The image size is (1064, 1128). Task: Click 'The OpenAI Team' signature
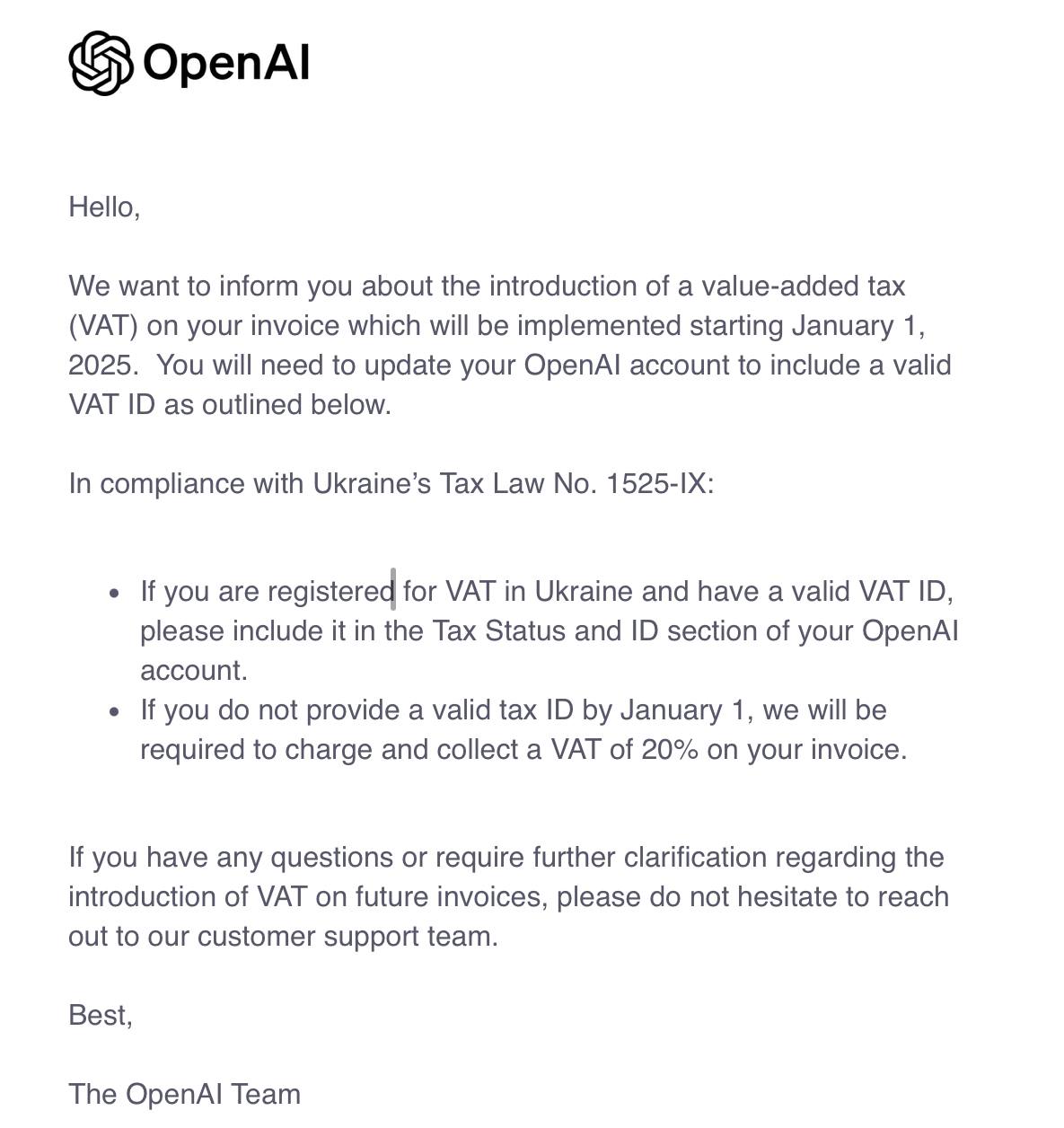pyautogui.click(x=185, y=1094)
